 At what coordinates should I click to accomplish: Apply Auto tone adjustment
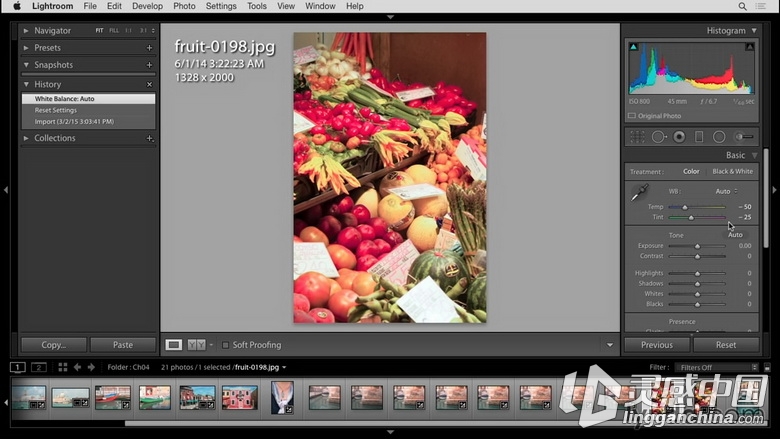pos(735,235)
